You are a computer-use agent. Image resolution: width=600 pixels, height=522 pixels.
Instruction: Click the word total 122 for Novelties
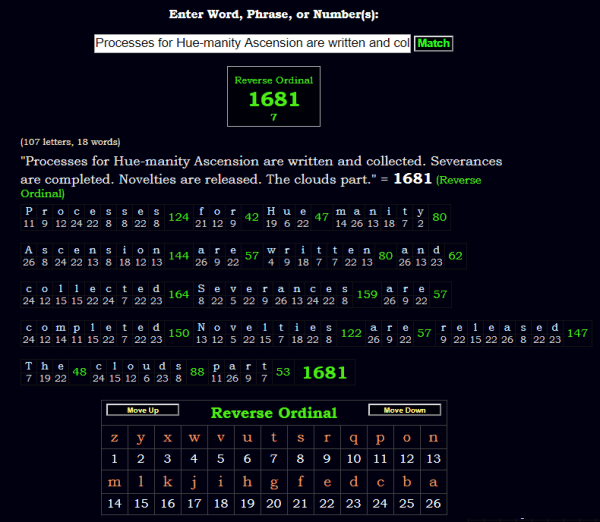click(x=351, y=333)
